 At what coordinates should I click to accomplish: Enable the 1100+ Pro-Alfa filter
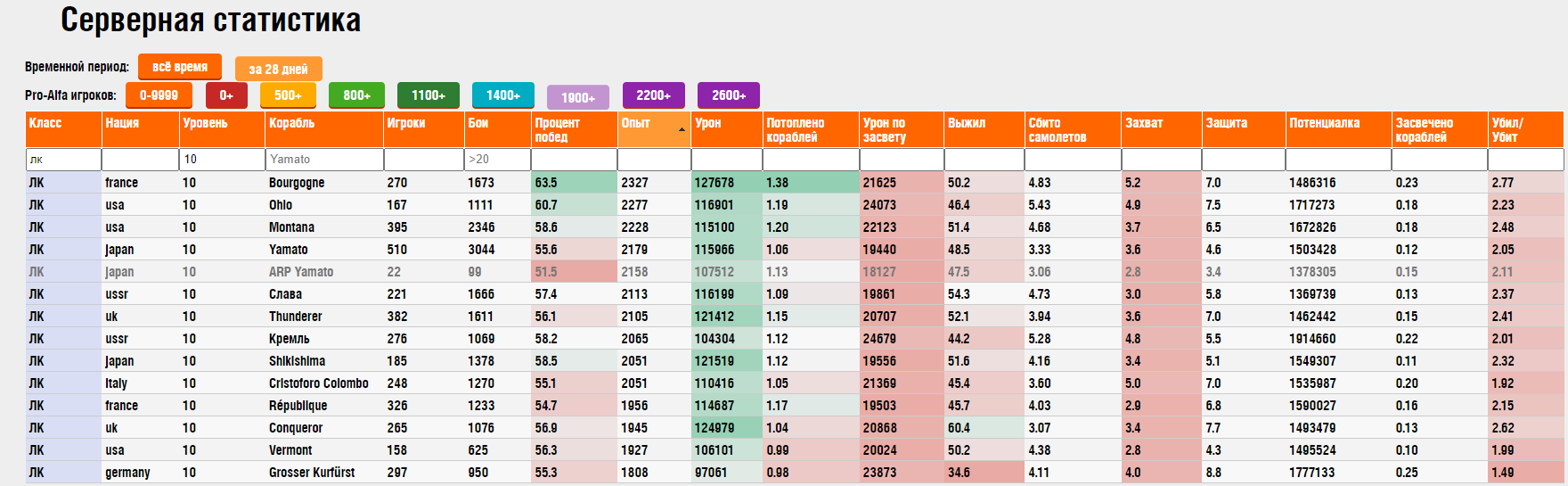[x=429, y=95]
